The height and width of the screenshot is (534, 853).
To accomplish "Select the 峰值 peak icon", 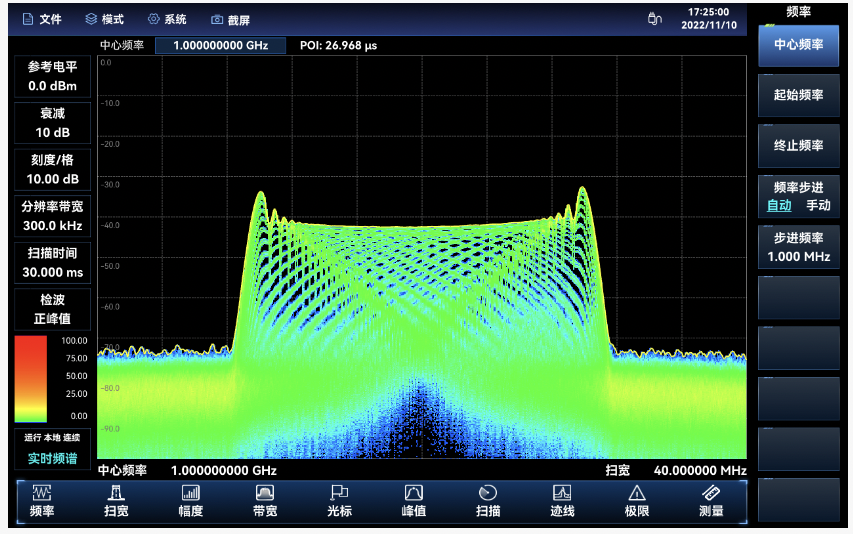I will tap(413, 493).
